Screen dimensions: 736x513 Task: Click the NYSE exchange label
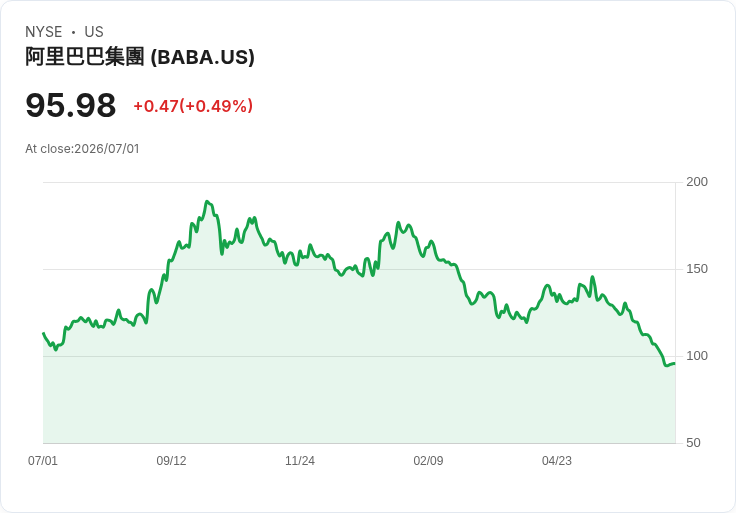[x=44, y=32]
